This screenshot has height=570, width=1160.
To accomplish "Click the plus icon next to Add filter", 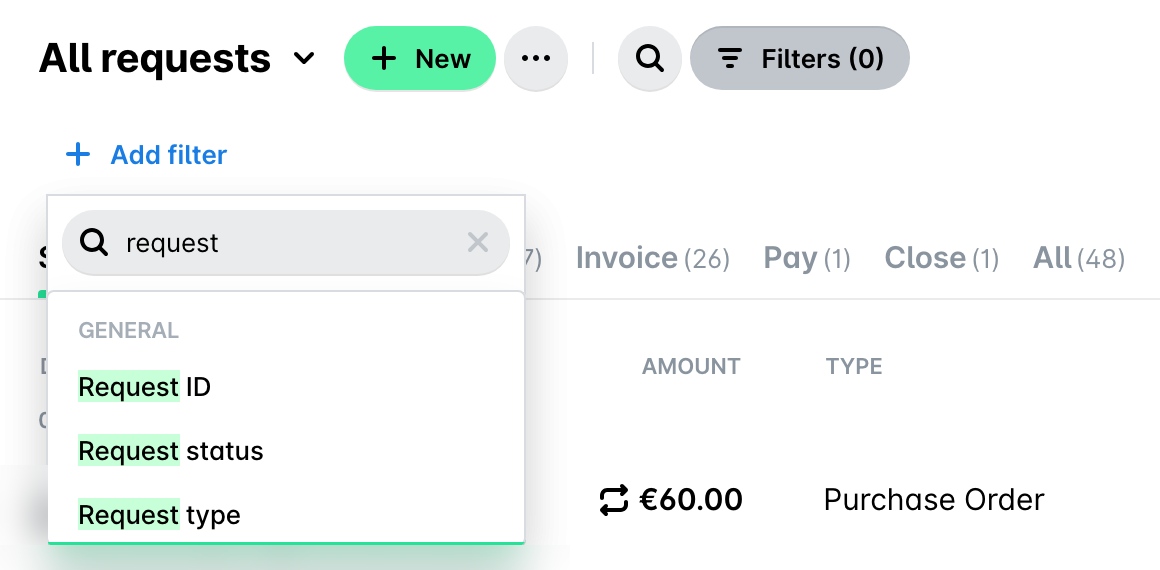I will (78, 155).
